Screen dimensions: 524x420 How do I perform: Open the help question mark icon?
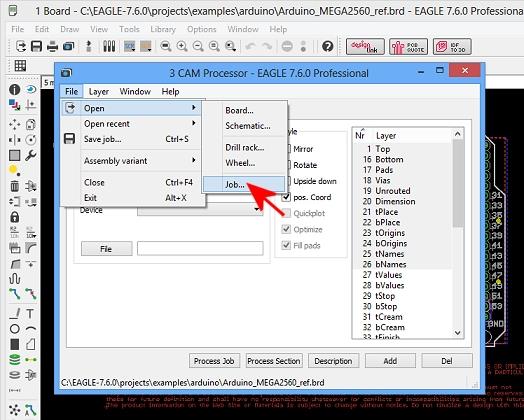(x=328, y=46)
